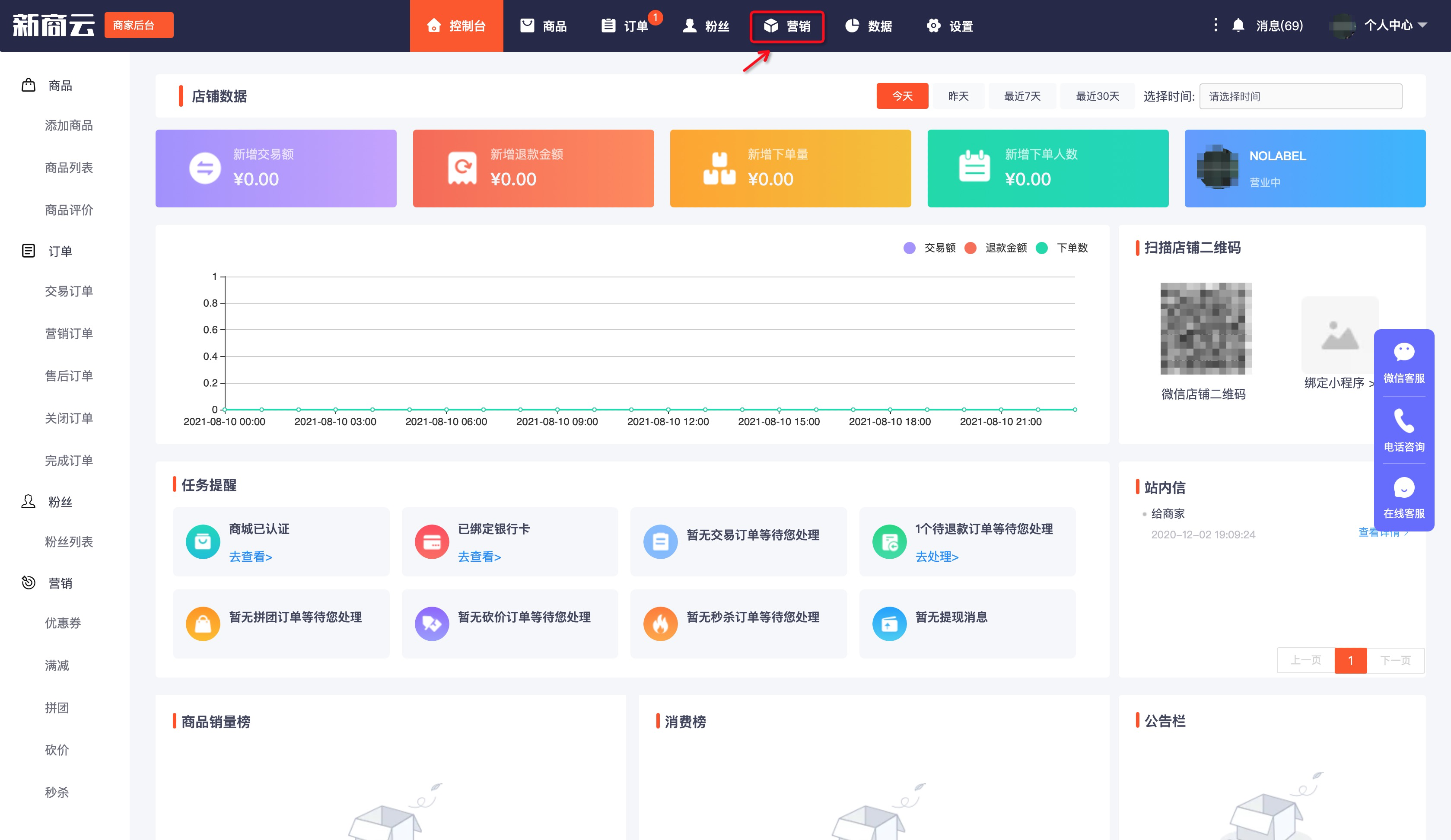
Task: Open the 营销 top navigation tab
Action: pos(787,26)
